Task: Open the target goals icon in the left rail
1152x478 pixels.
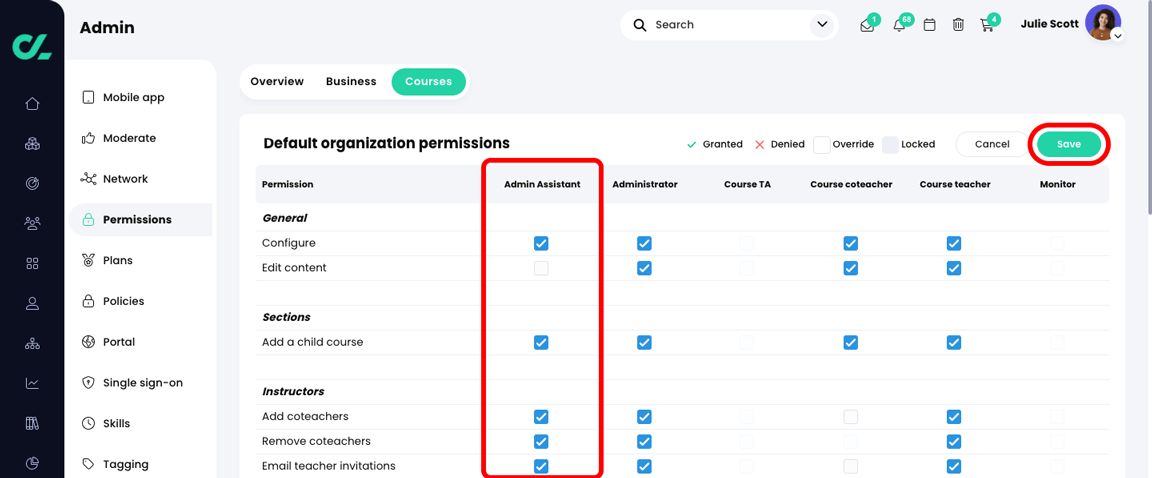Action: pos(32,184)
